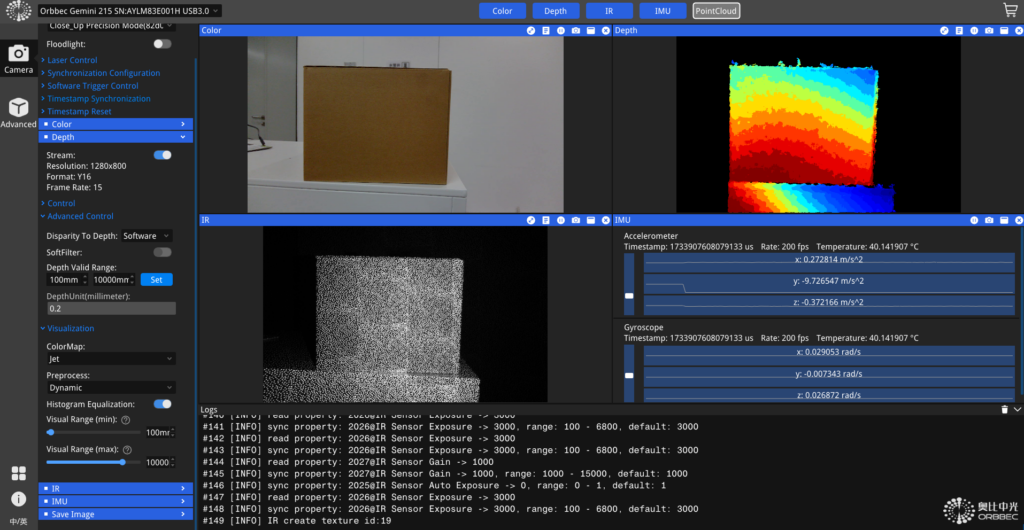Pause the IMU data view
This screenshot has width=1024, height=530.
tap(974, 221)
